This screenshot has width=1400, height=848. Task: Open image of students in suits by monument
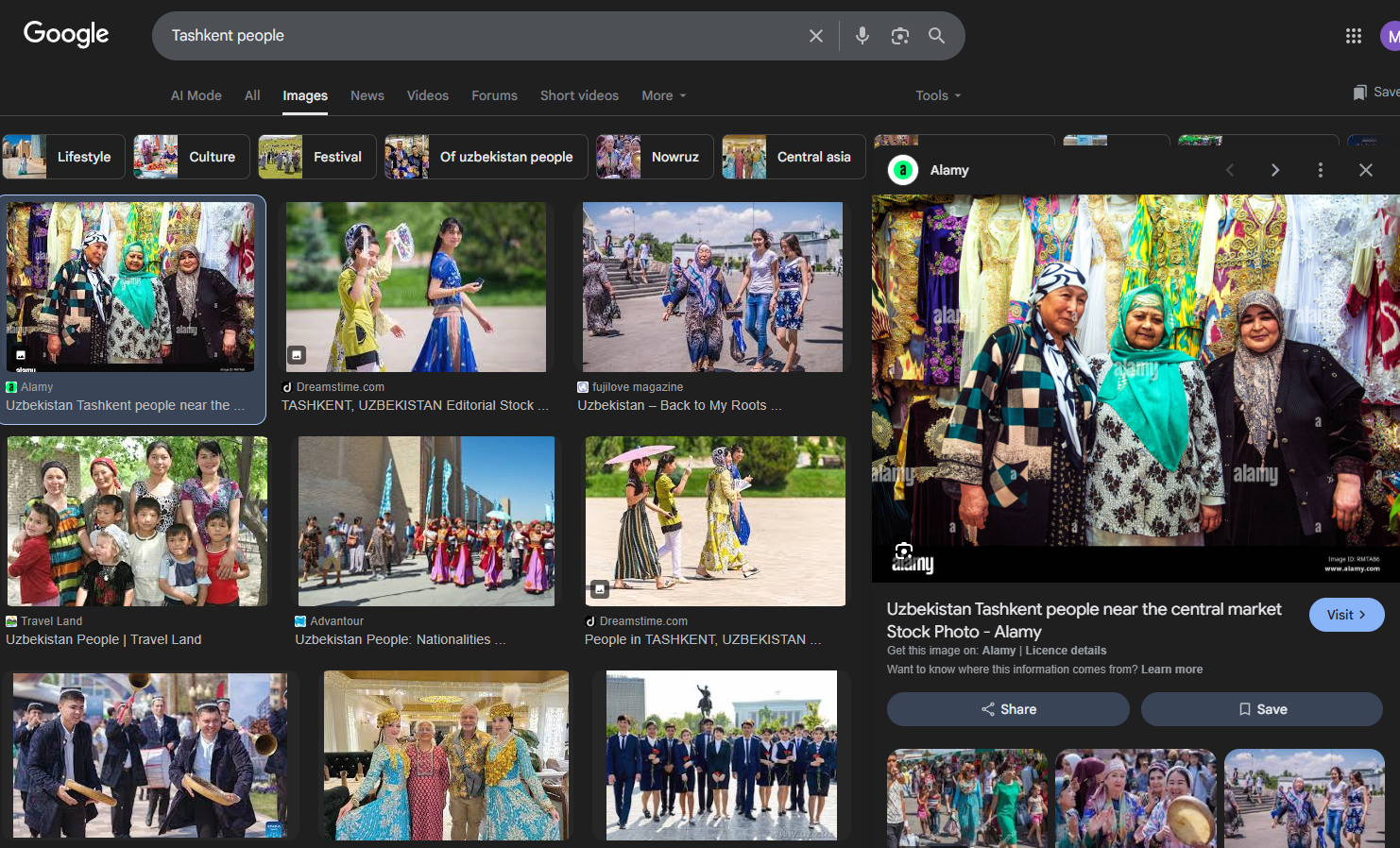[722, 755]
